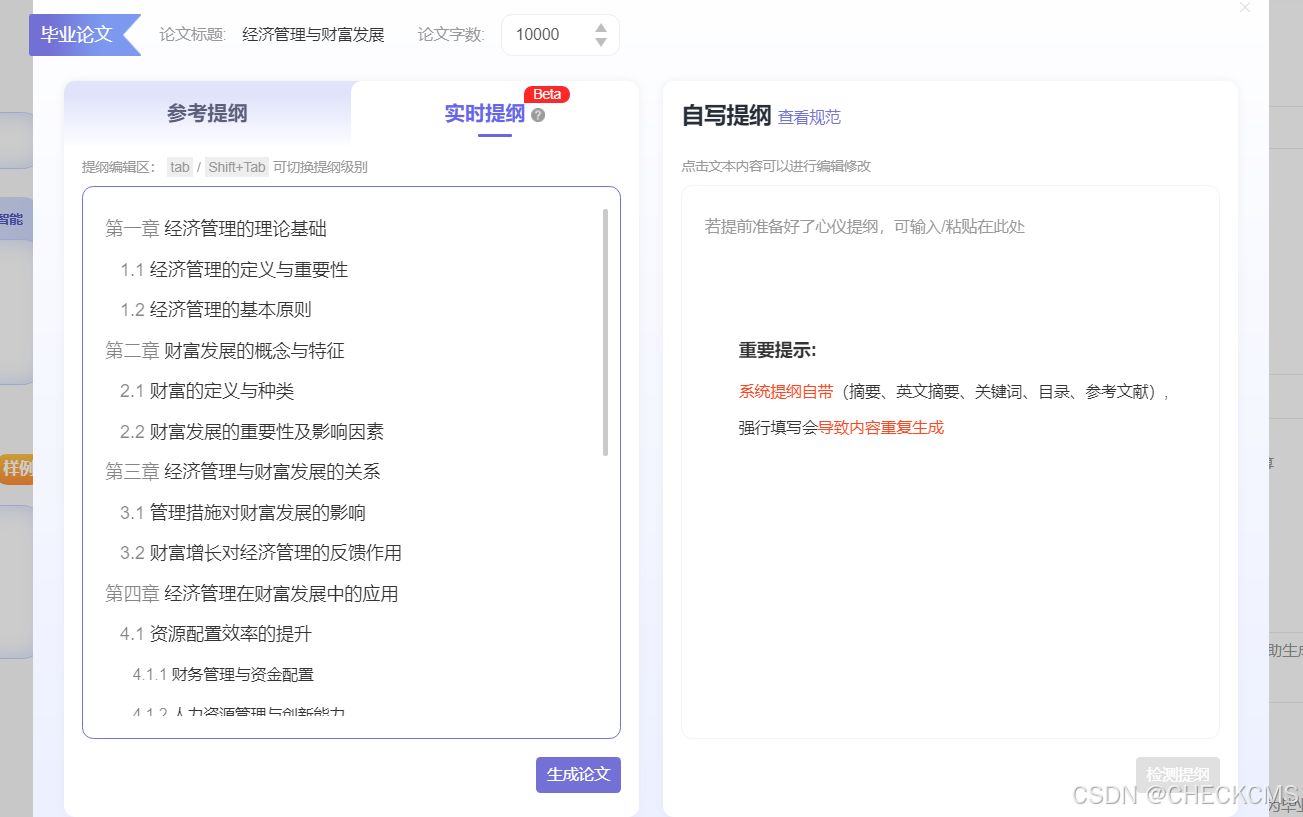Click the hint 点击文本内容可以进行编辑修改
The height and width of the screenshot is (817, 1303).
click(776, 166)
